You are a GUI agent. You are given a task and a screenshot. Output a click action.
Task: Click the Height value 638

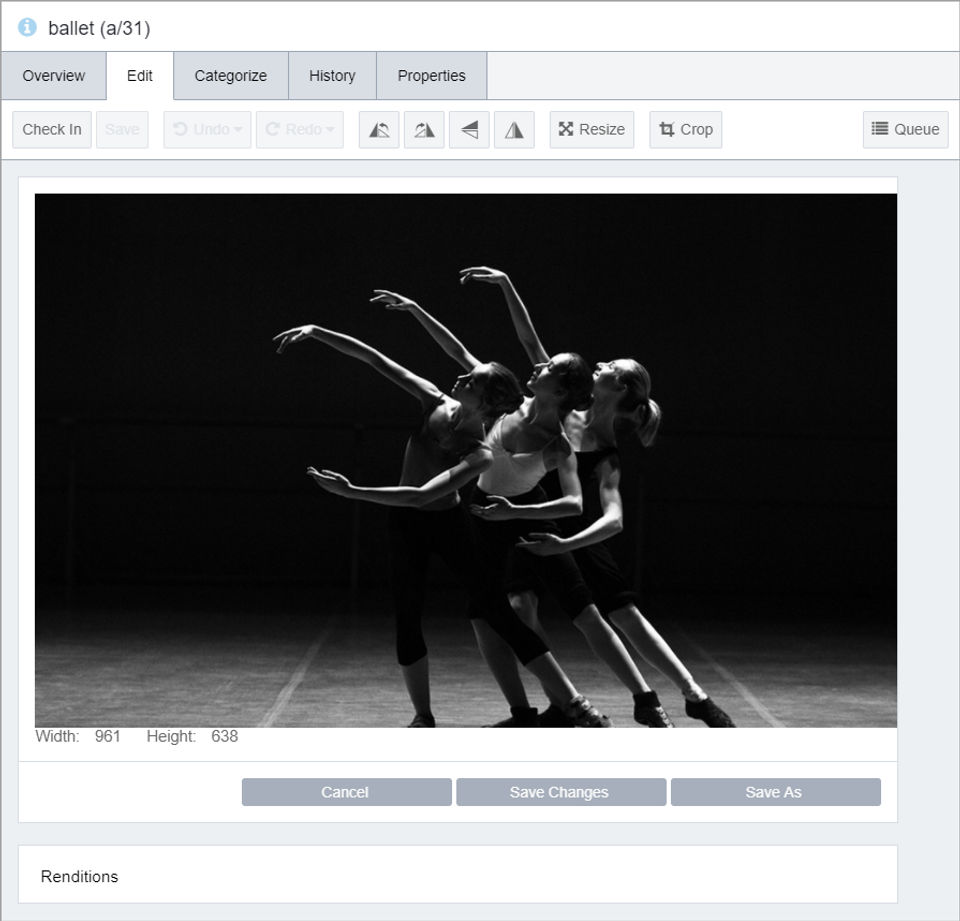[225, 736]
